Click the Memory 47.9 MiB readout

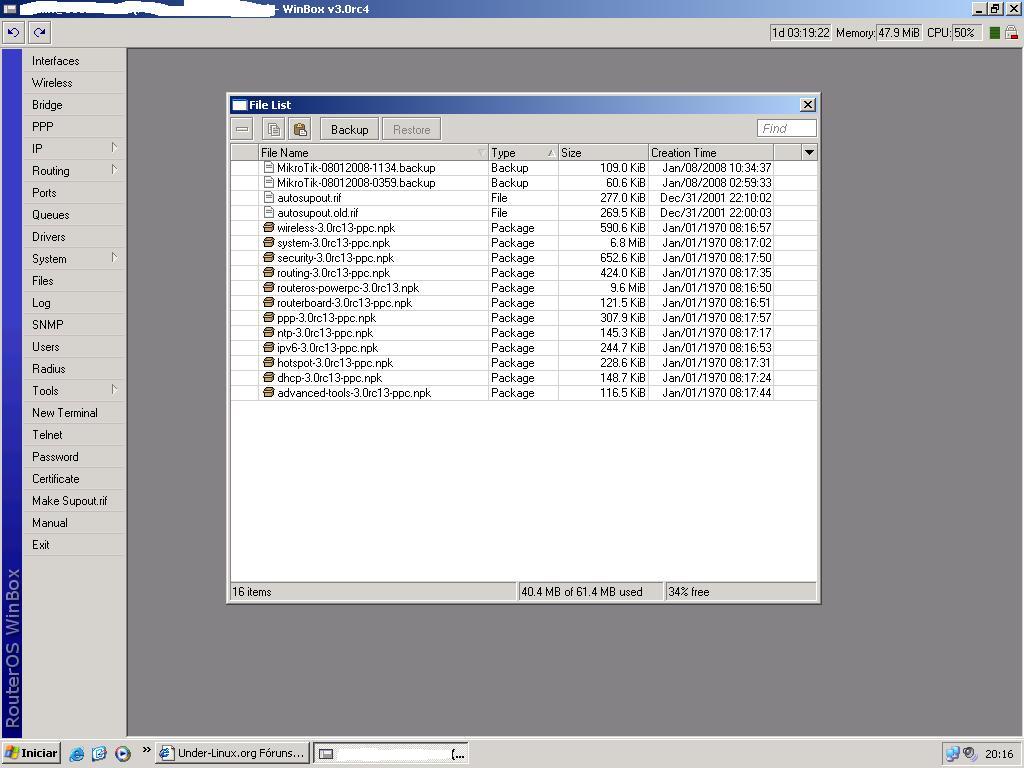click(x=899, y=33)
